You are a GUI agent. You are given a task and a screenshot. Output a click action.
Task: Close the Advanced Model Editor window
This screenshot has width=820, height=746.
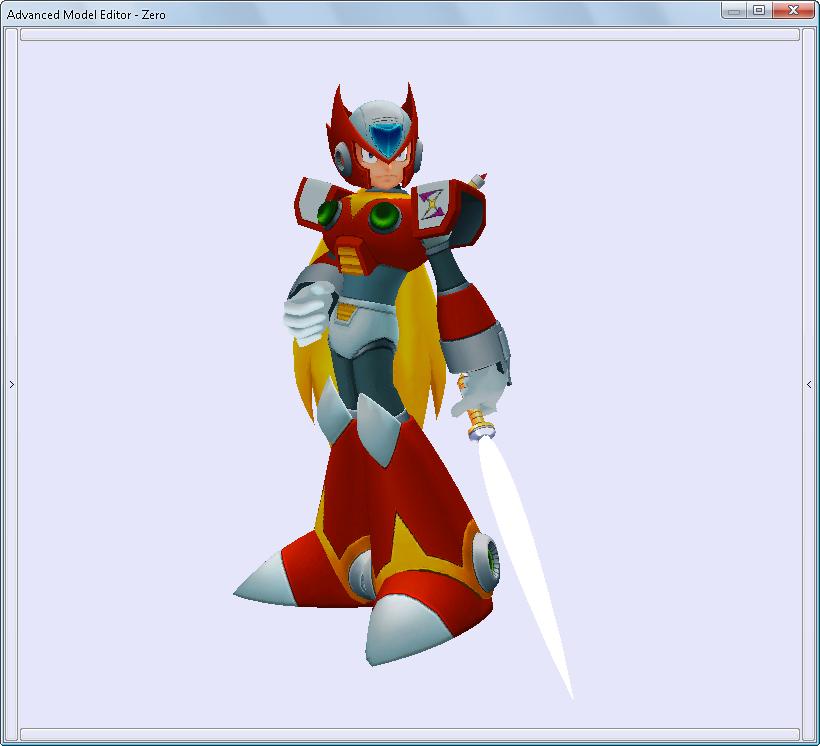click(x=794, y=10)
